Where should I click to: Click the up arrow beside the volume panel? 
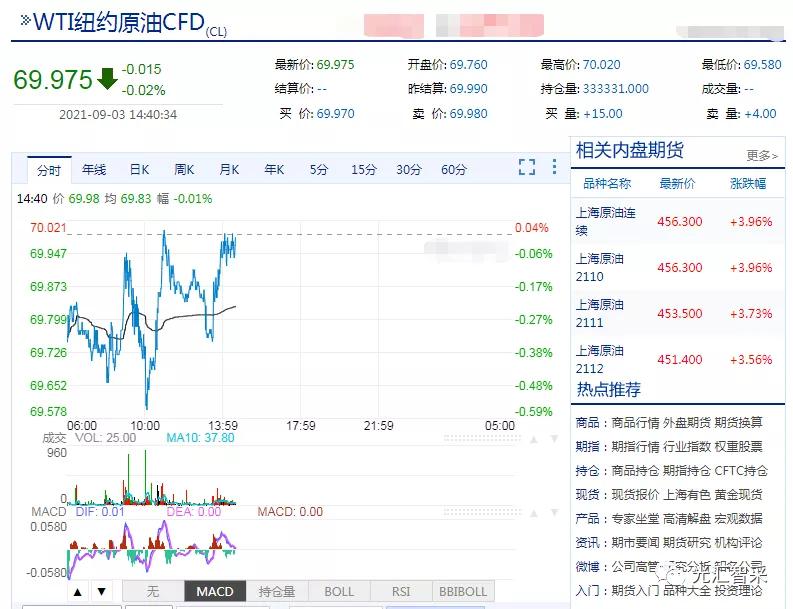(x=534, y=439)
